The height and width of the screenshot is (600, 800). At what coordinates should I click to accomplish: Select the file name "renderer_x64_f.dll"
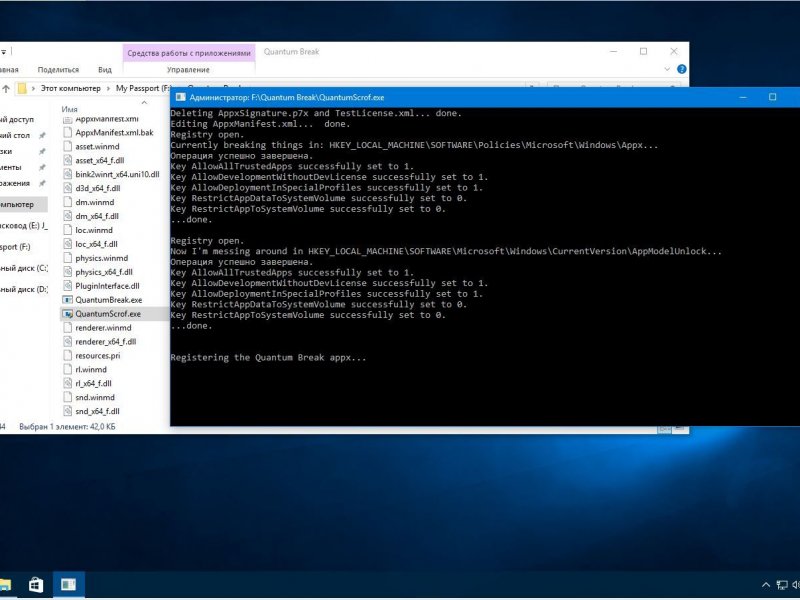(106, 342)
